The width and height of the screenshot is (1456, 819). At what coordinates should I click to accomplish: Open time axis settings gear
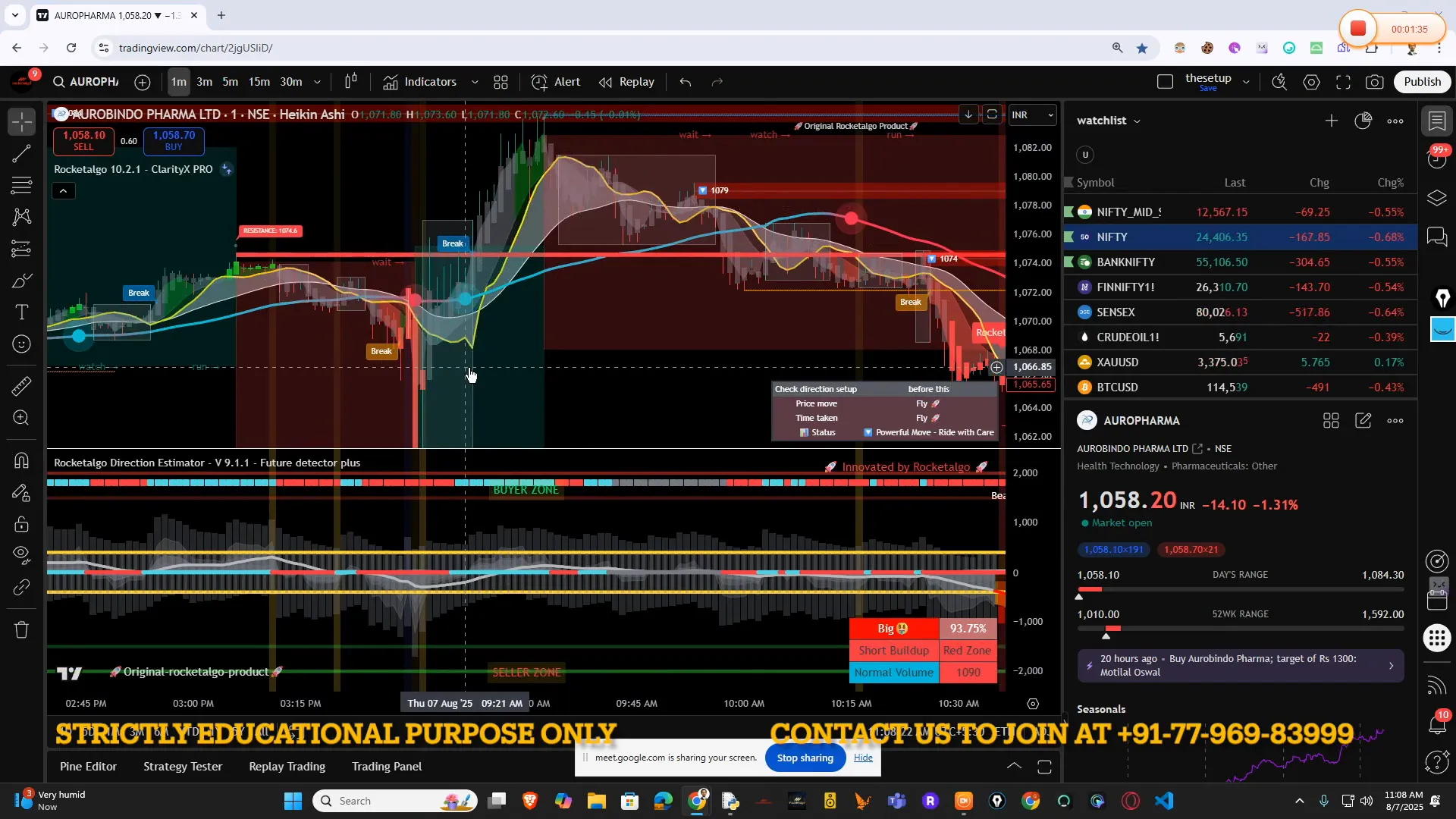tap(1033, 704)
